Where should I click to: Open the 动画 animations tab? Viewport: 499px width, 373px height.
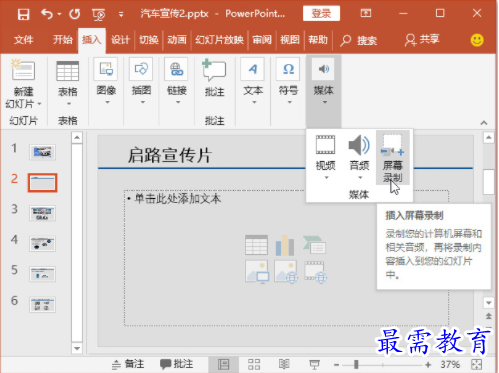177,40
